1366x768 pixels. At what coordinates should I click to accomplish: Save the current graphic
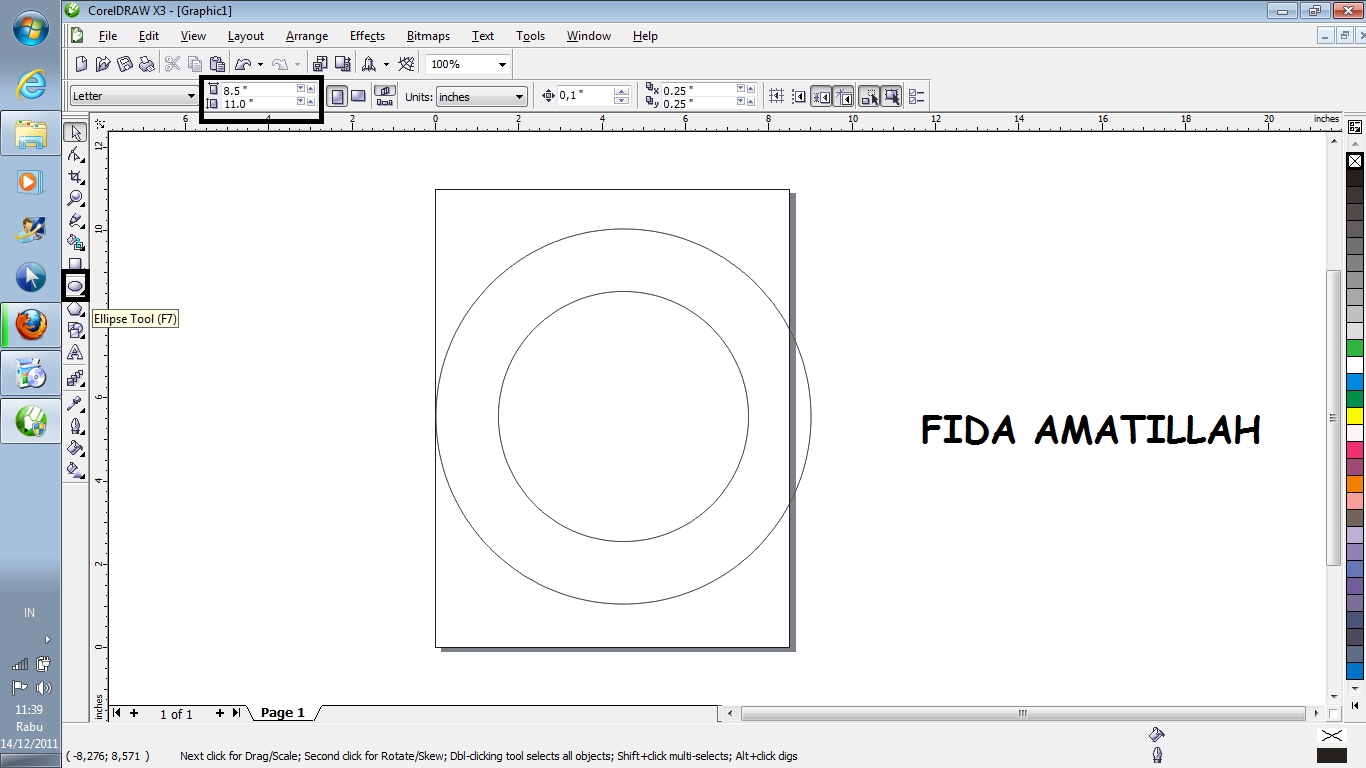click(125, 64)
